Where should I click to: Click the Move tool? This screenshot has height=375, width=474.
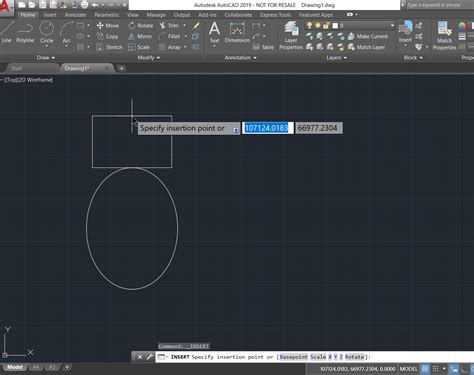(x=107, y=26)
